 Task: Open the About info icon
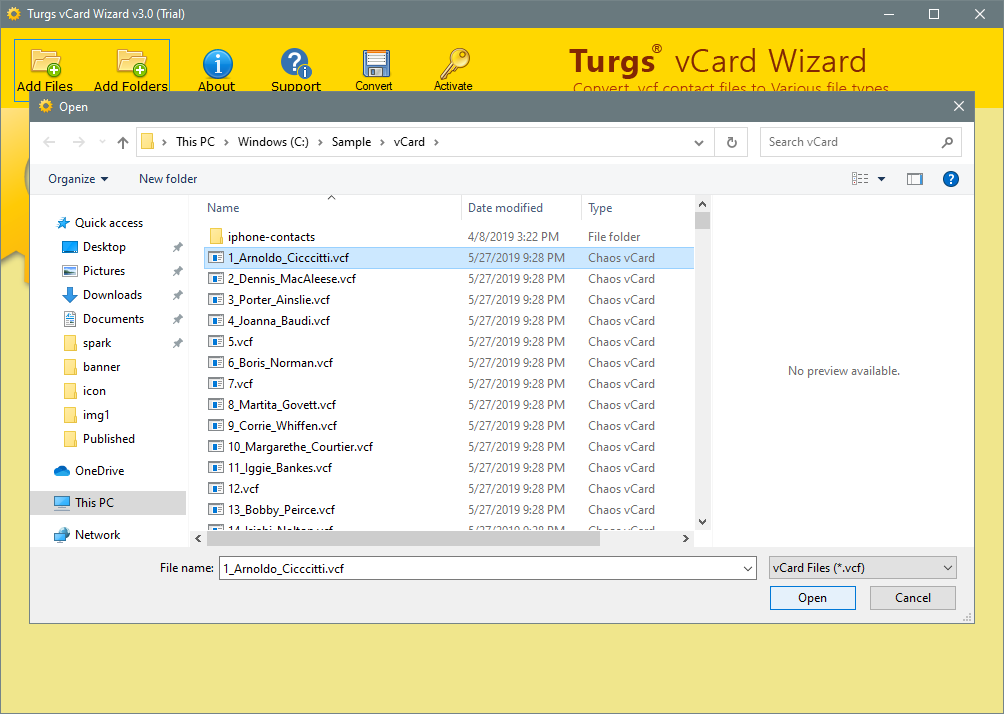point(217,63)
